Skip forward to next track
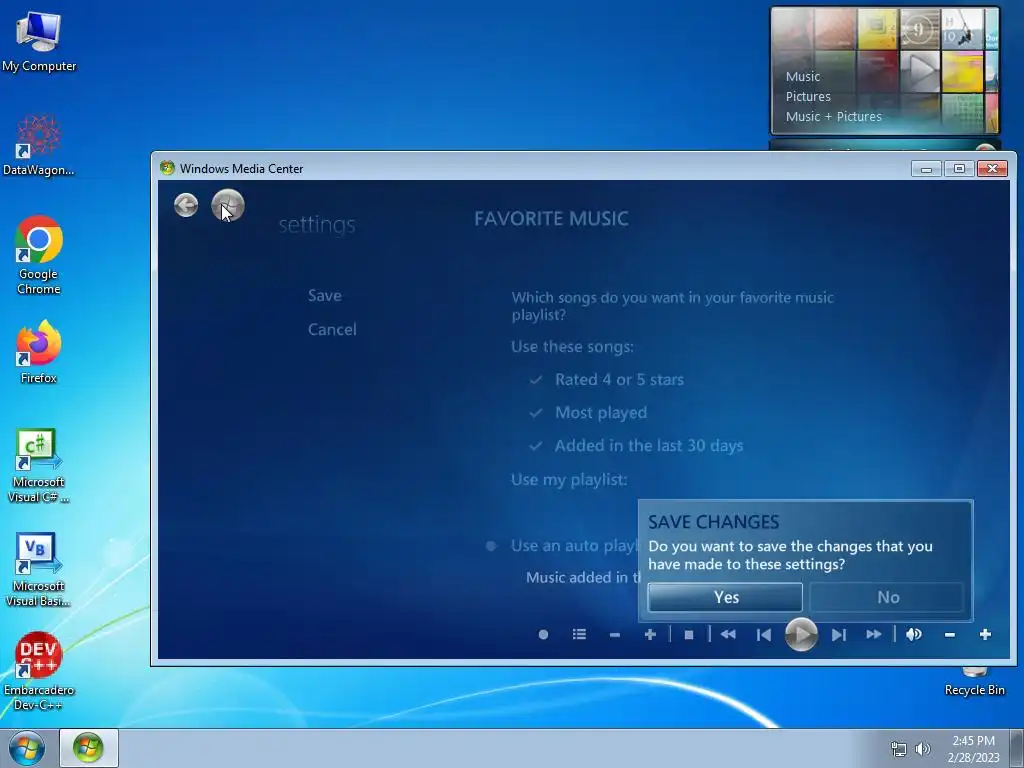The width and height of the screenshot is (1024, 768). coord(839,634)
